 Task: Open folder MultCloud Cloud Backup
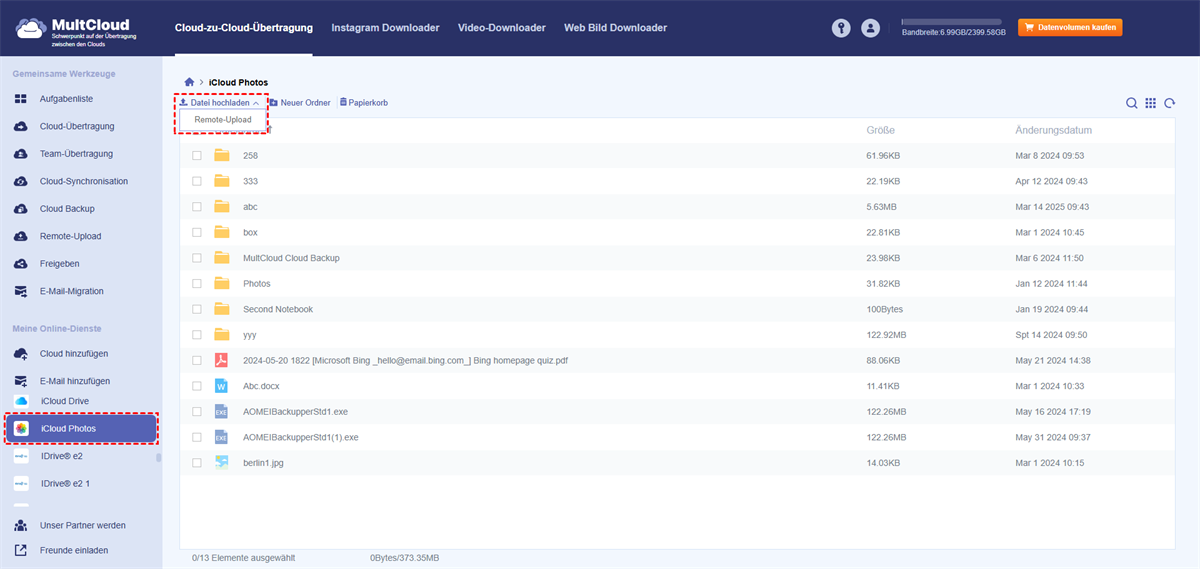[291, 258]
